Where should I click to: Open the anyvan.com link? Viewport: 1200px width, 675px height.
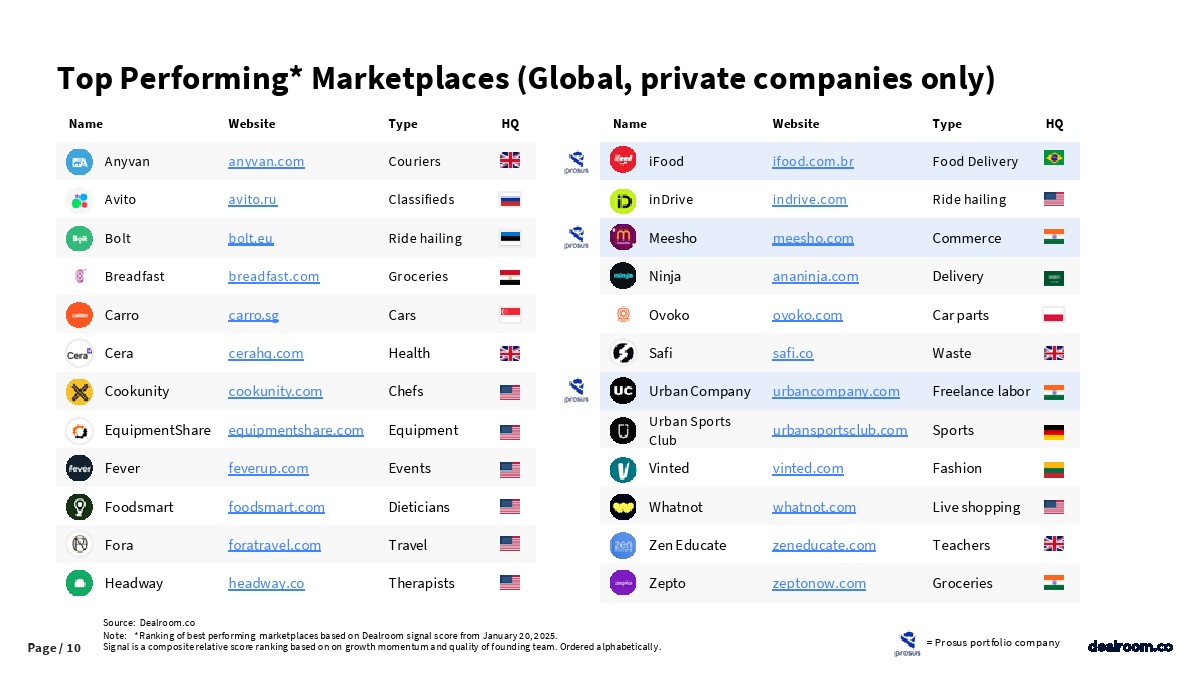pos(266,161)
